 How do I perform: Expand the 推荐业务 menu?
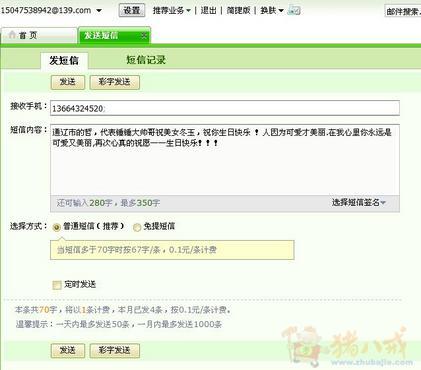click(x=171, y=11)
